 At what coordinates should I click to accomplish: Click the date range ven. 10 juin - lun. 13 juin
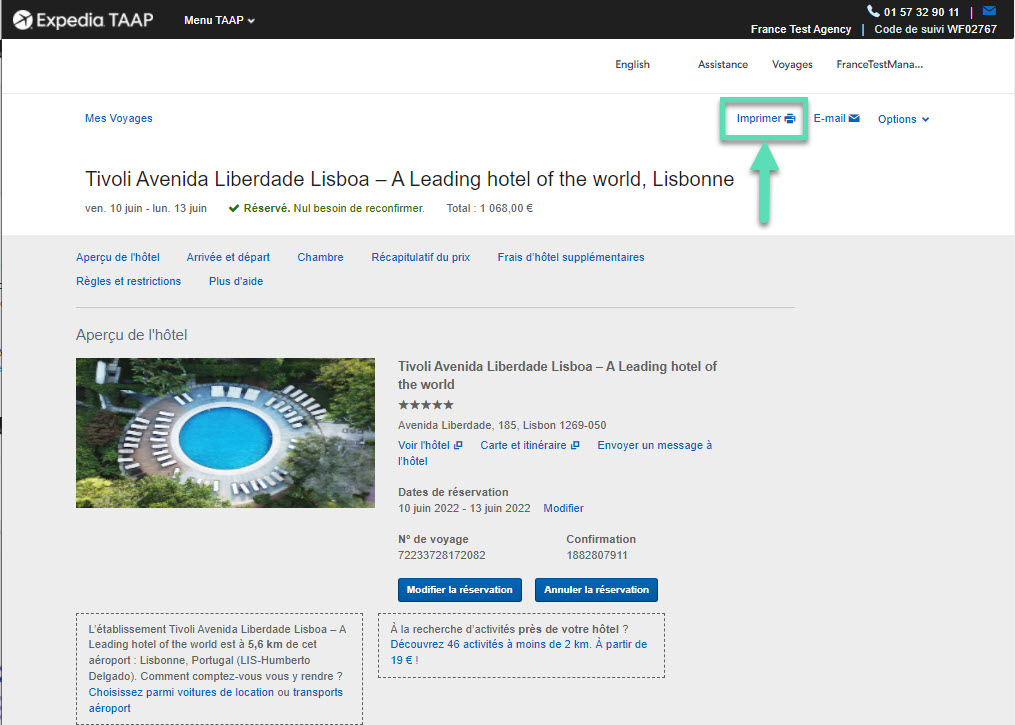tap(146, 208)
